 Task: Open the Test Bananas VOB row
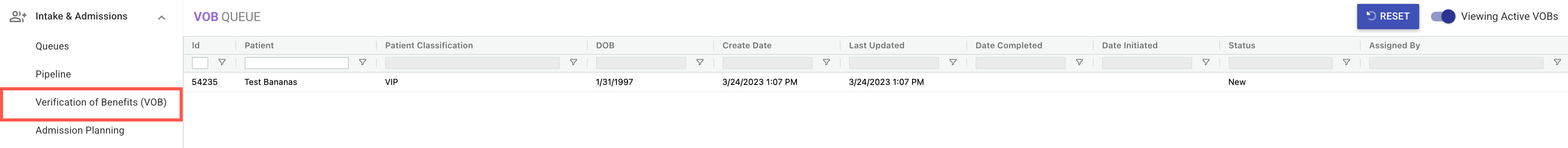[875, 82]
